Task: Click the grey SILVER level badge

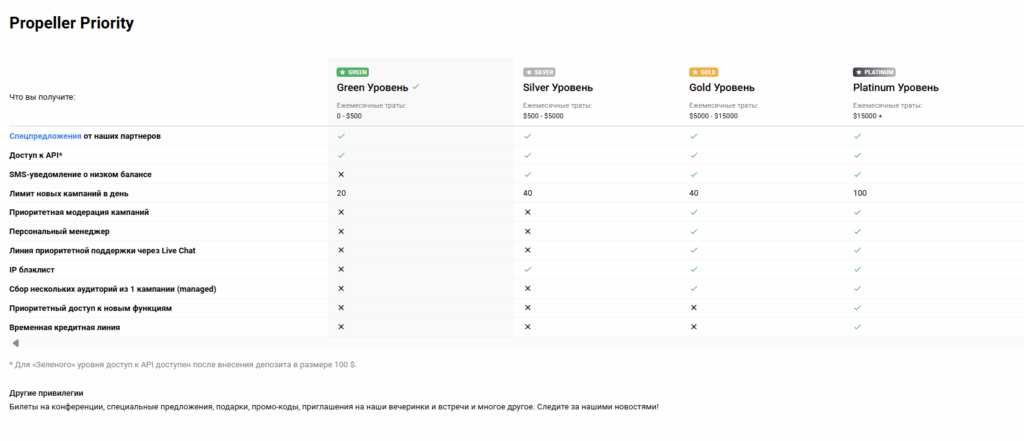Action: coord(539,73)
